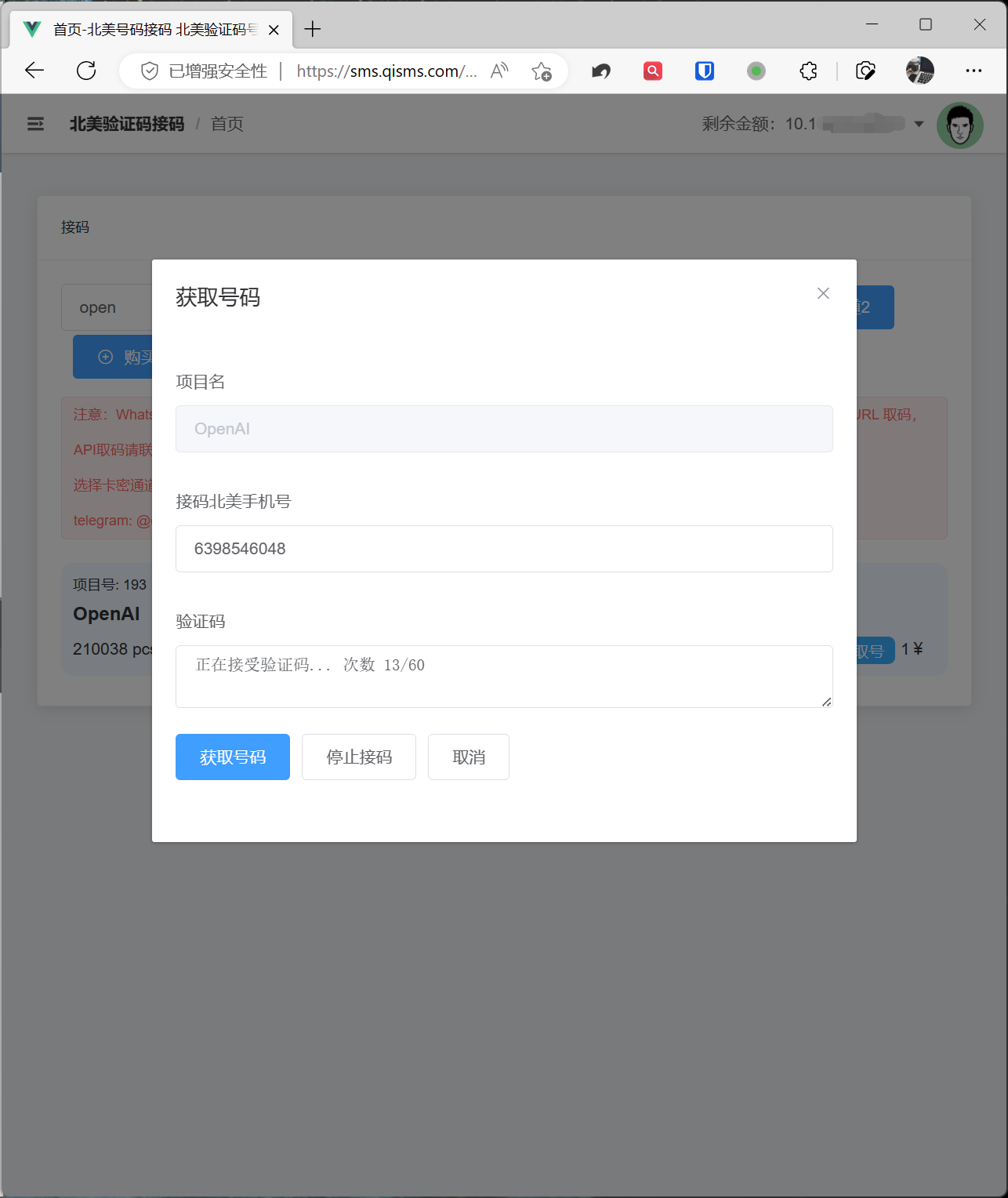Select the Bitwarden extension icon
Image resolution: width=1008 pixels, height=1198 pixels.
coord(703,71)
